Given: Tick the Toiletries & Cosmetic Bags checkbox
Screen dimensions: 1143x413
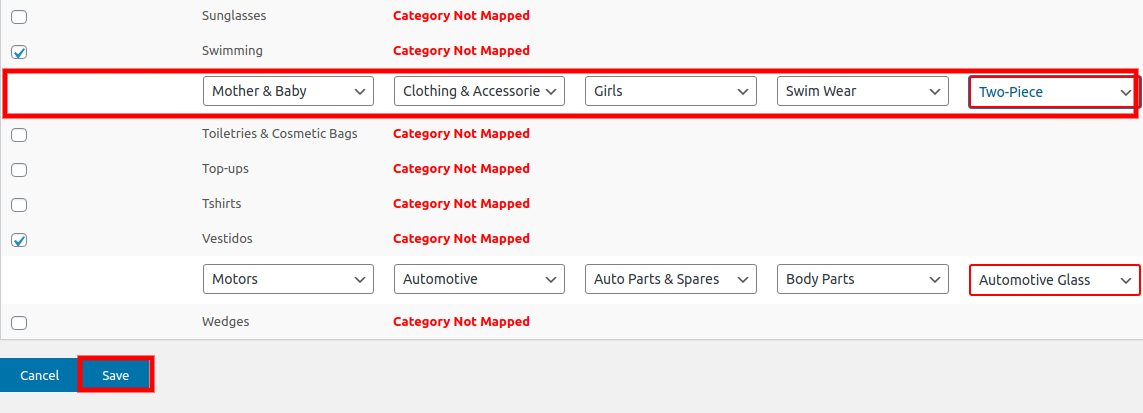Looking at the screenshot, I should pos(19,135).
